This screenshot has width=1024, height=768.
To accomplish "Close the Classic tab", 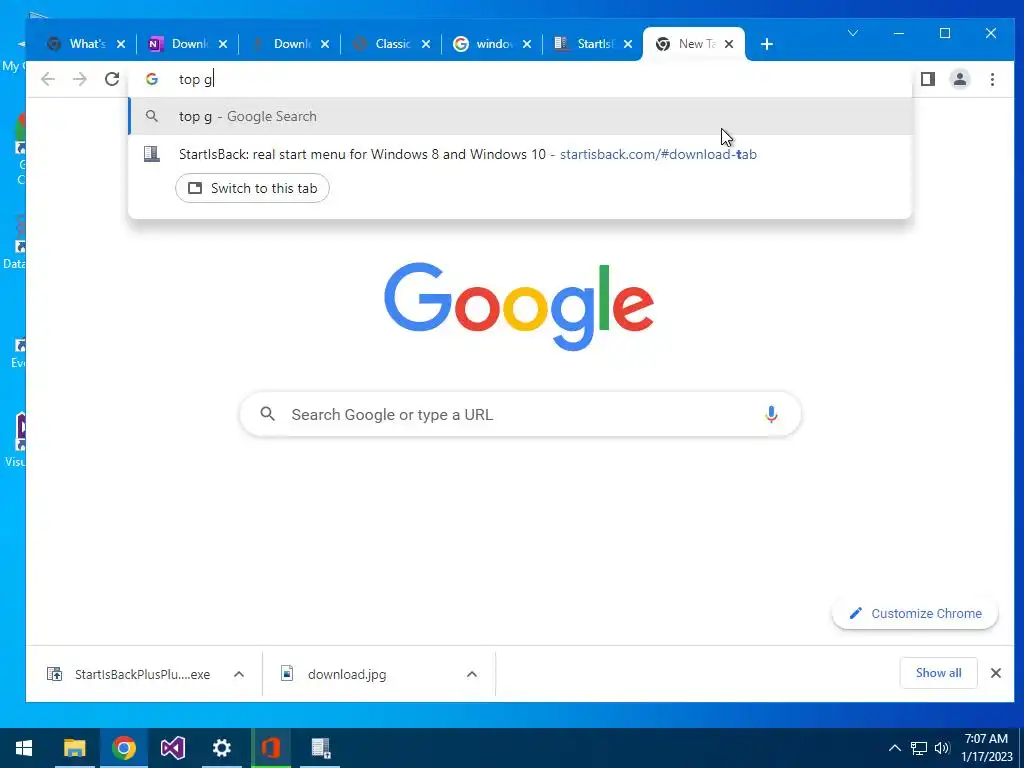I will [x=426, y=44].
